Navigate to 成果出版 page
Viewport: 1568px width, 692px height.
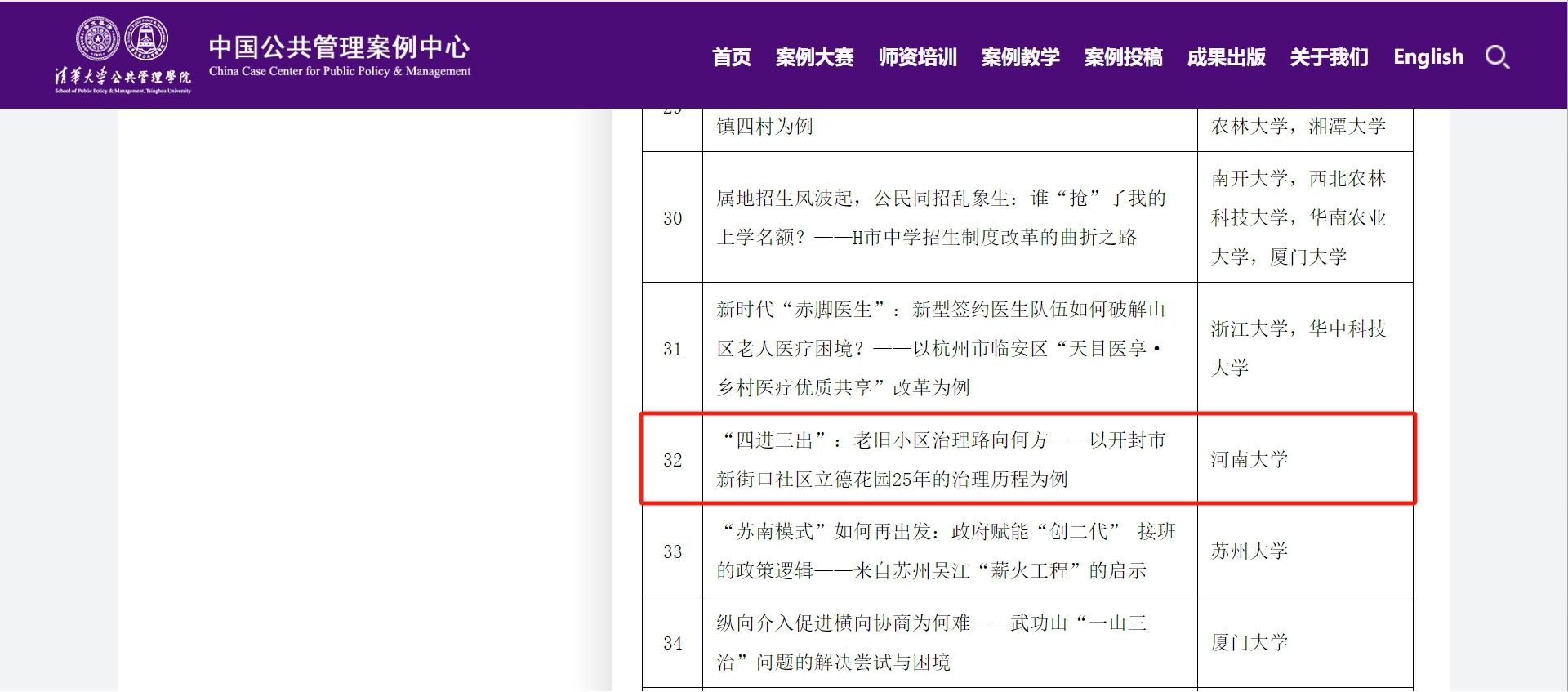click(1226, 57)
